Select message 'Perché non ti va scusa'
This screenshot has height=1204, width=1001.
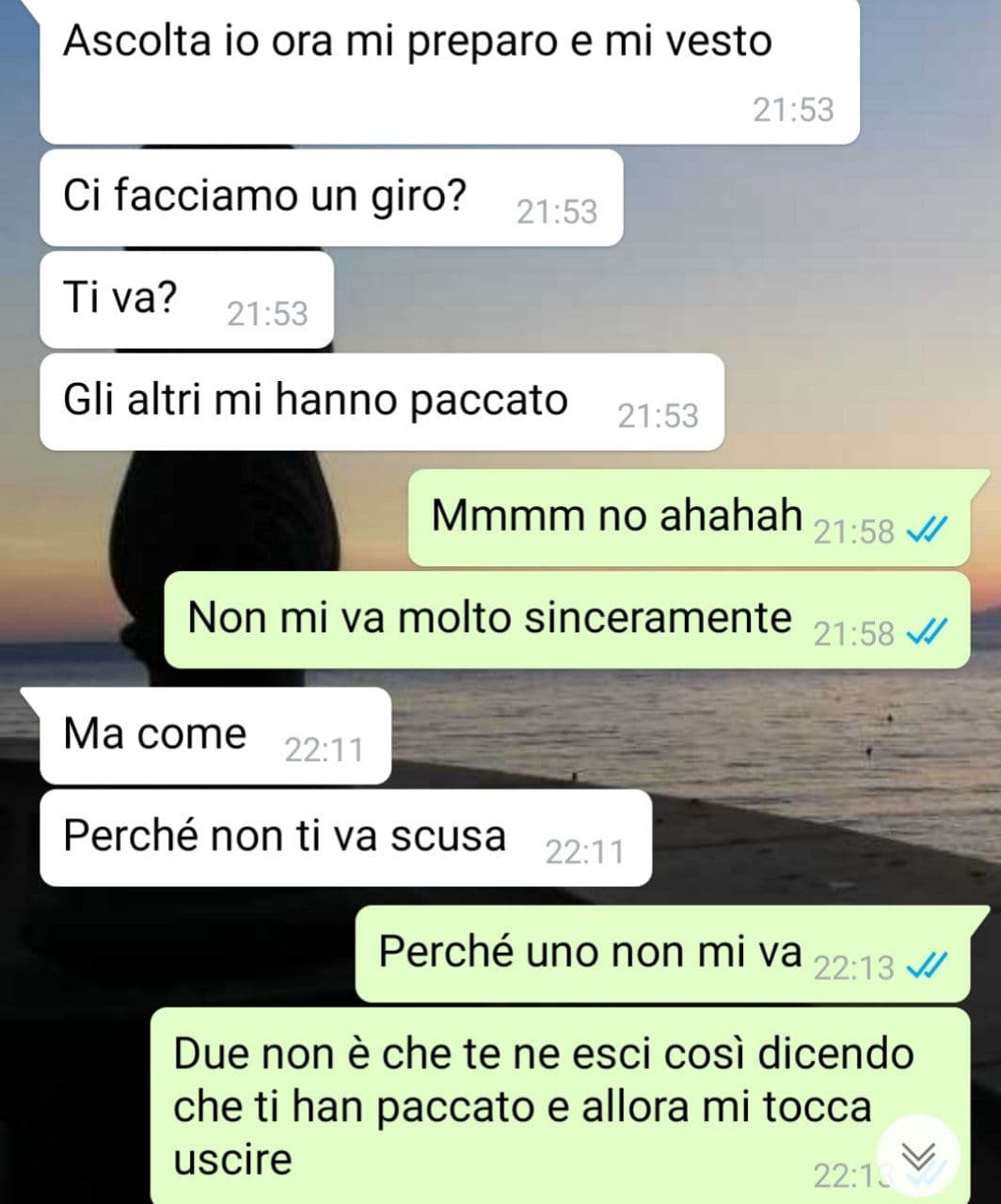(x=346, y=837)
